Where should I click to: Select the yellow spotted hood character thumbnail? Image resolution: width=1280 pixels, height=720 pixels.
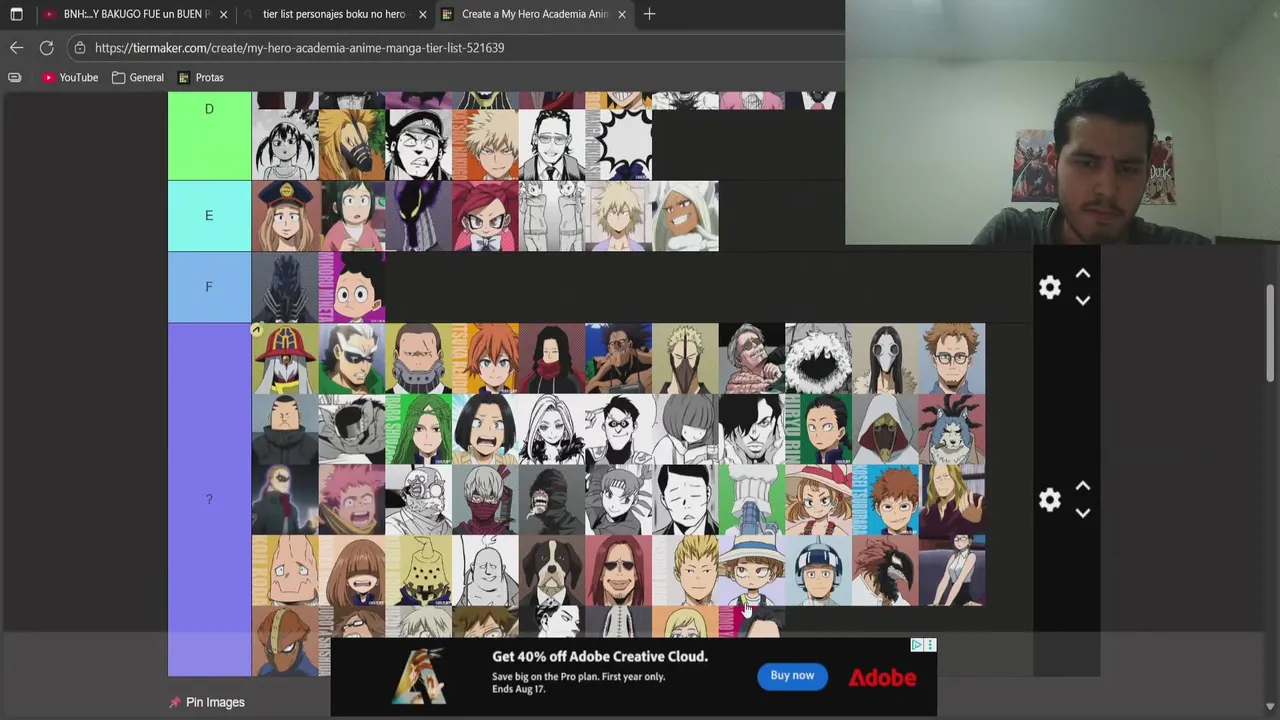[418, 571]
